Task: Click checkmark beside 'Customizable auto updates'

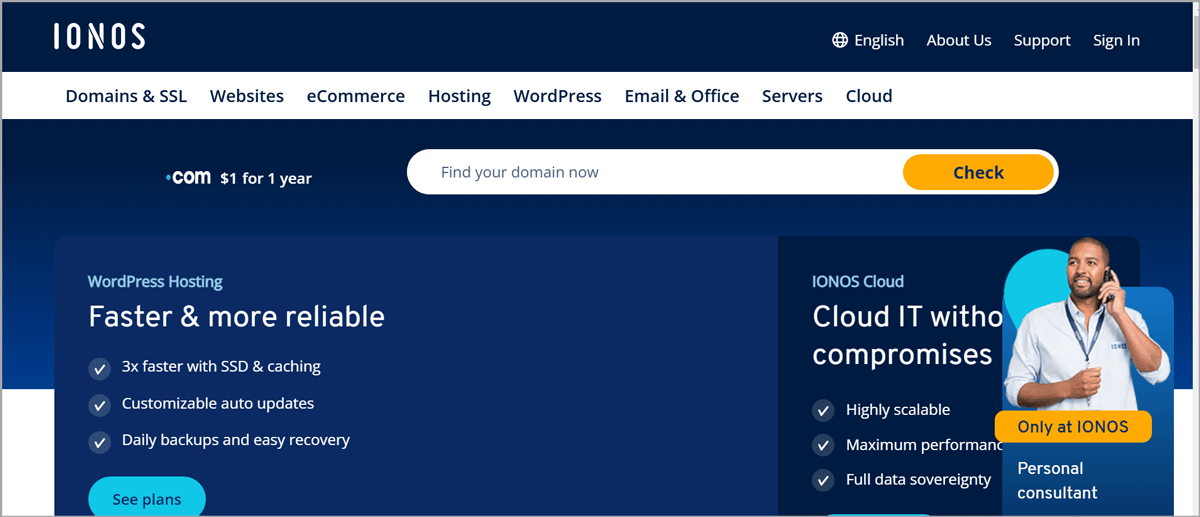Action: 99,405
